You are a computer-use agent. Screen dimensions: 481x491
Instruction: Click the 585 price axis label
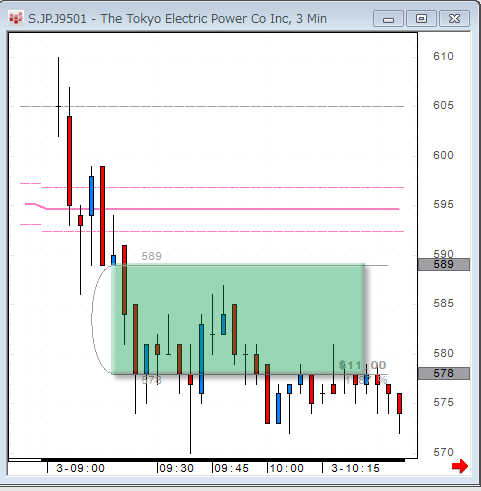(443, 303)
